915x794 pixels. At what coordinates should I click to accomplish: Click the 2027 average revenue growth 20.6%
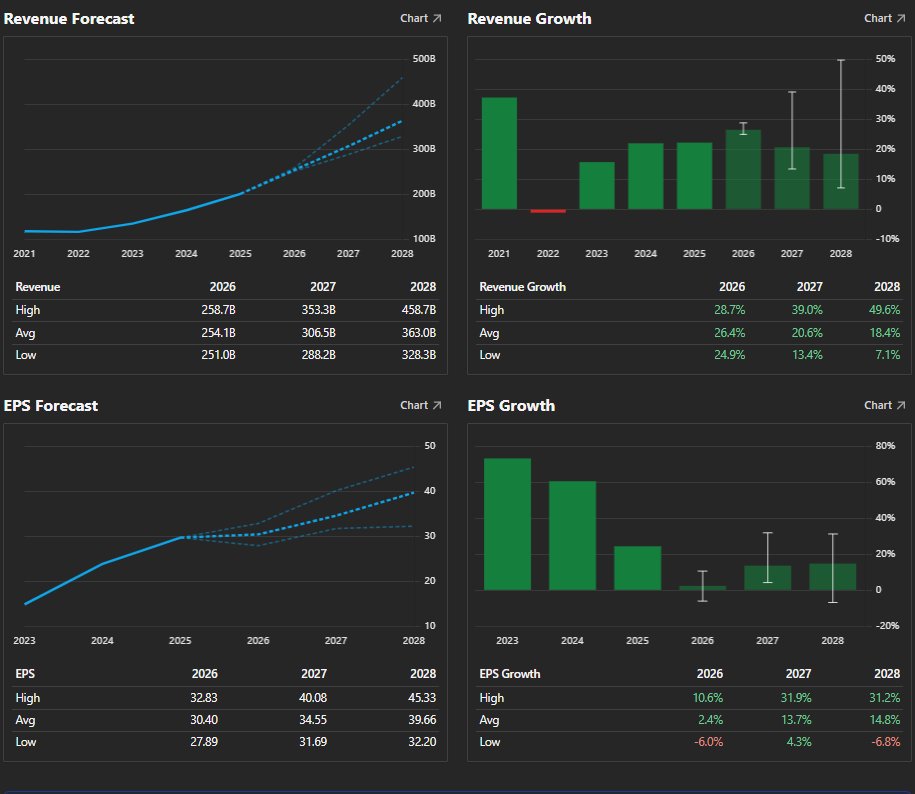click(807, 333)
